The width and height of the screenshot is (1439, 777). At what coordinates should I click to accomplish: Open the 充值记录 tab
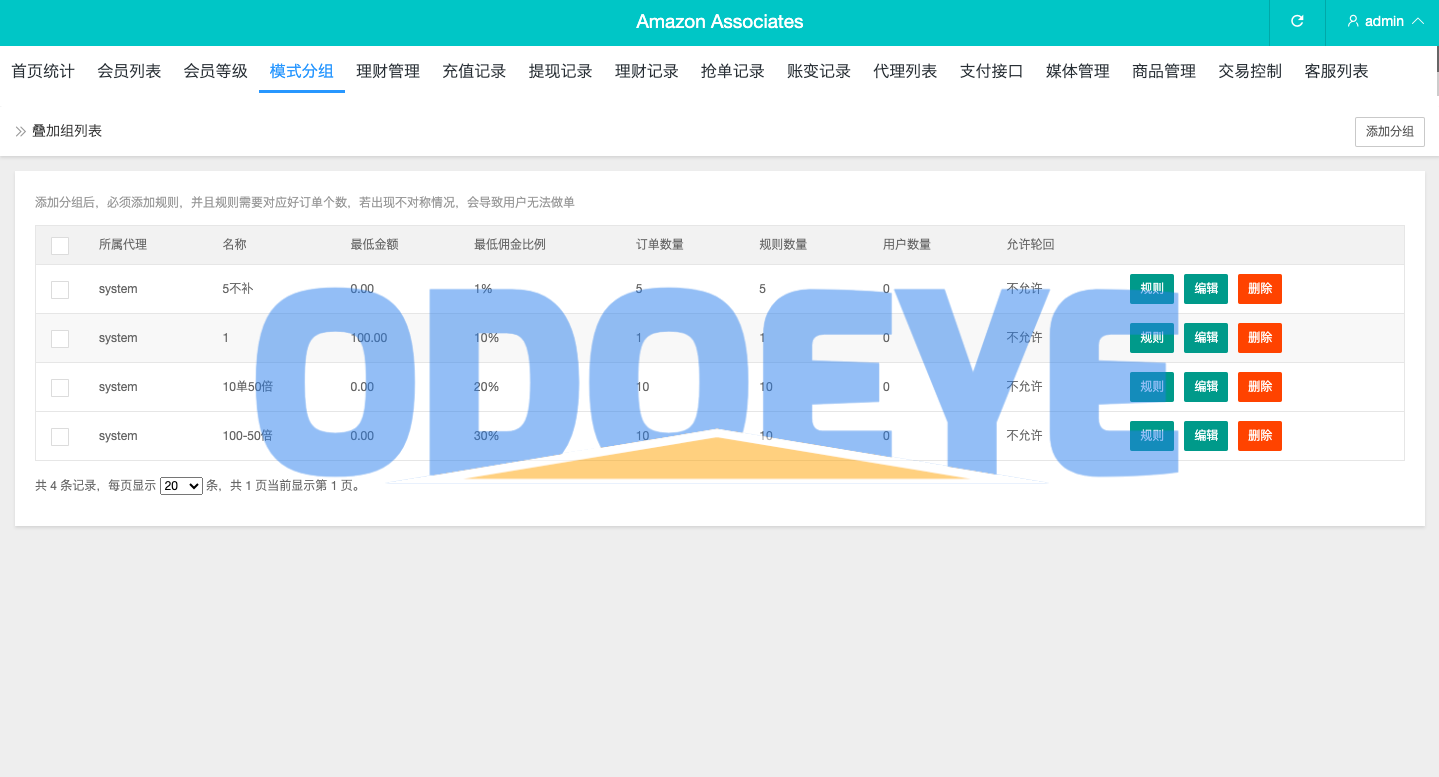click(474, 71)
